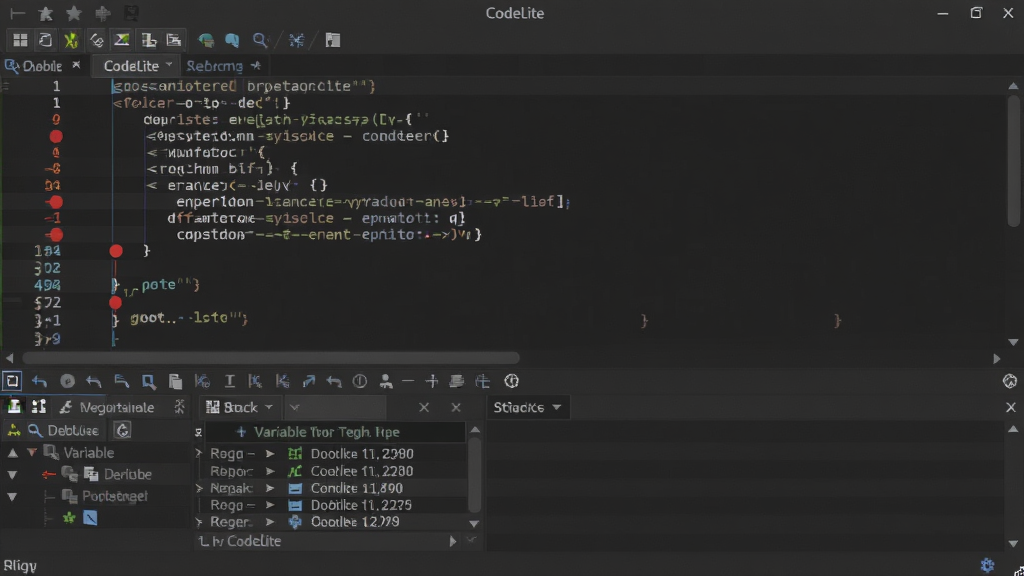Expand the Nepak row chevron

pyautogui.click(x=199, y=488)
